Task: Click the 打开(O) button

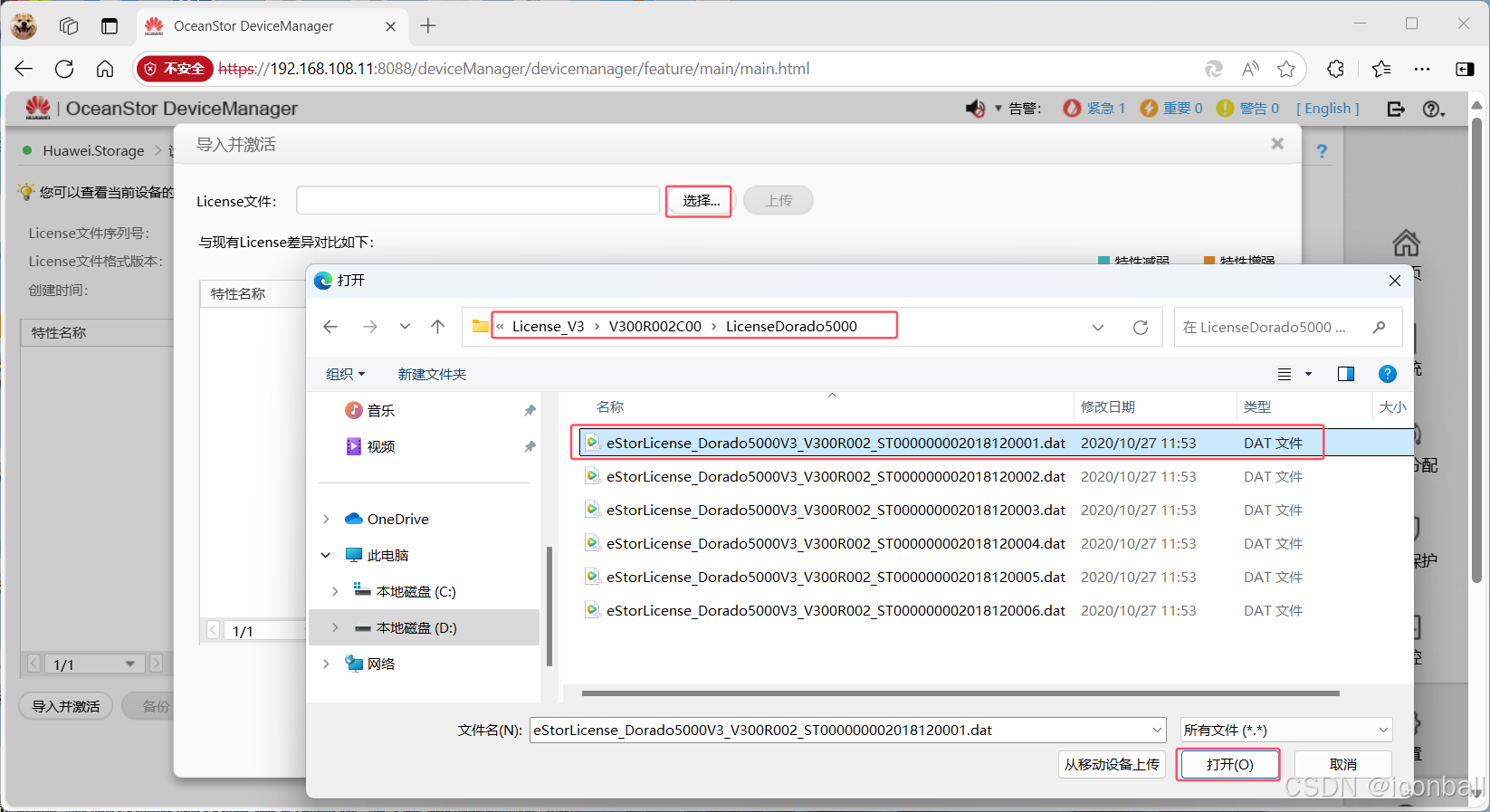Action: pyautogui.click(x=1229, y=764)
